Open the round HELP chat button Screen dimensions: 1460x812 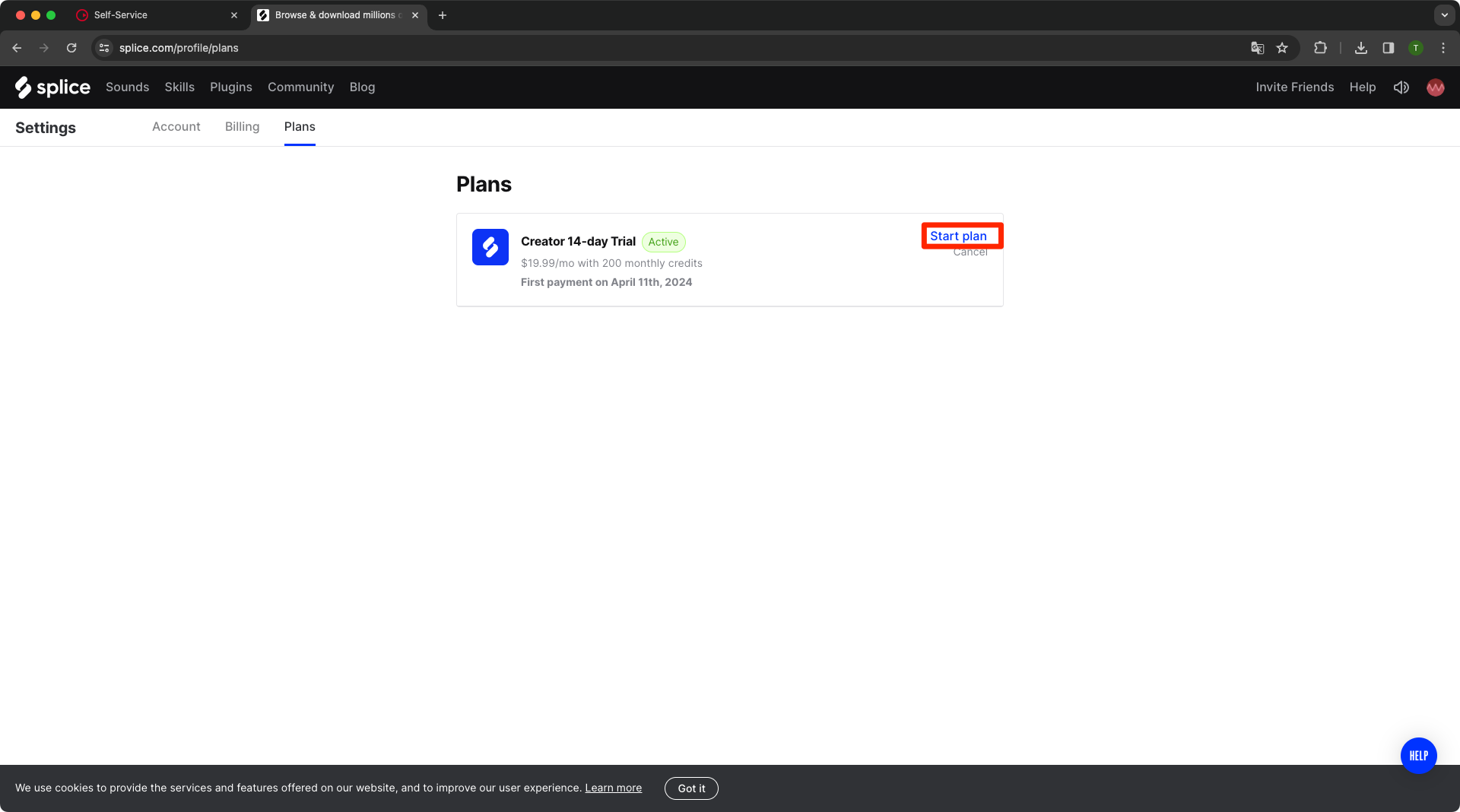(1418, 756)
